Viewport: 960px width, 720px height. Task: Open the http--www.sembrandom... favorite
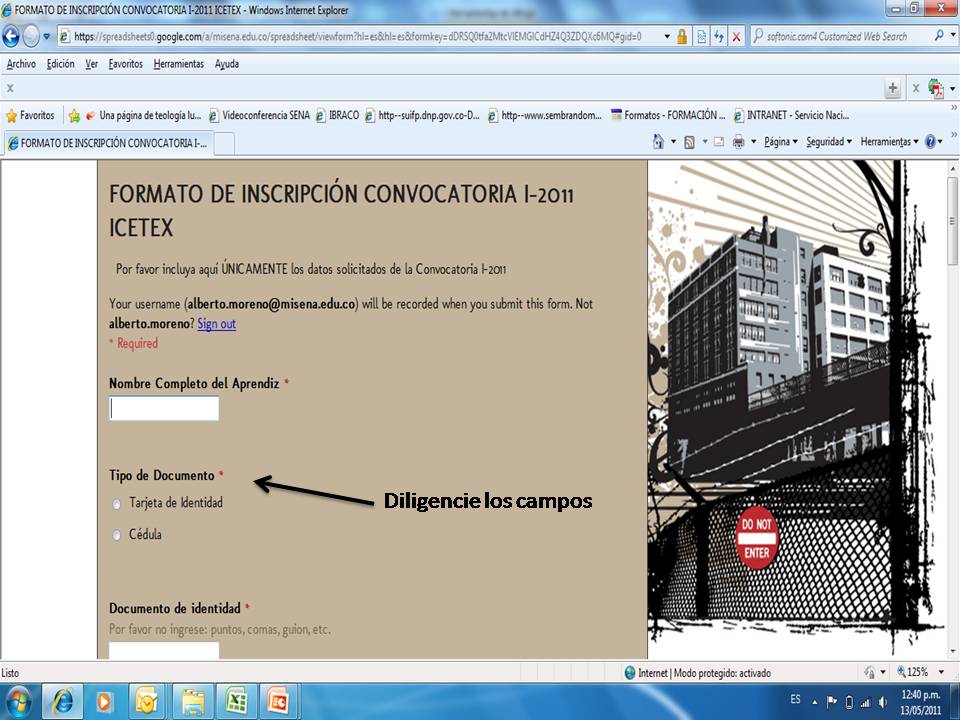pos(545,115)
